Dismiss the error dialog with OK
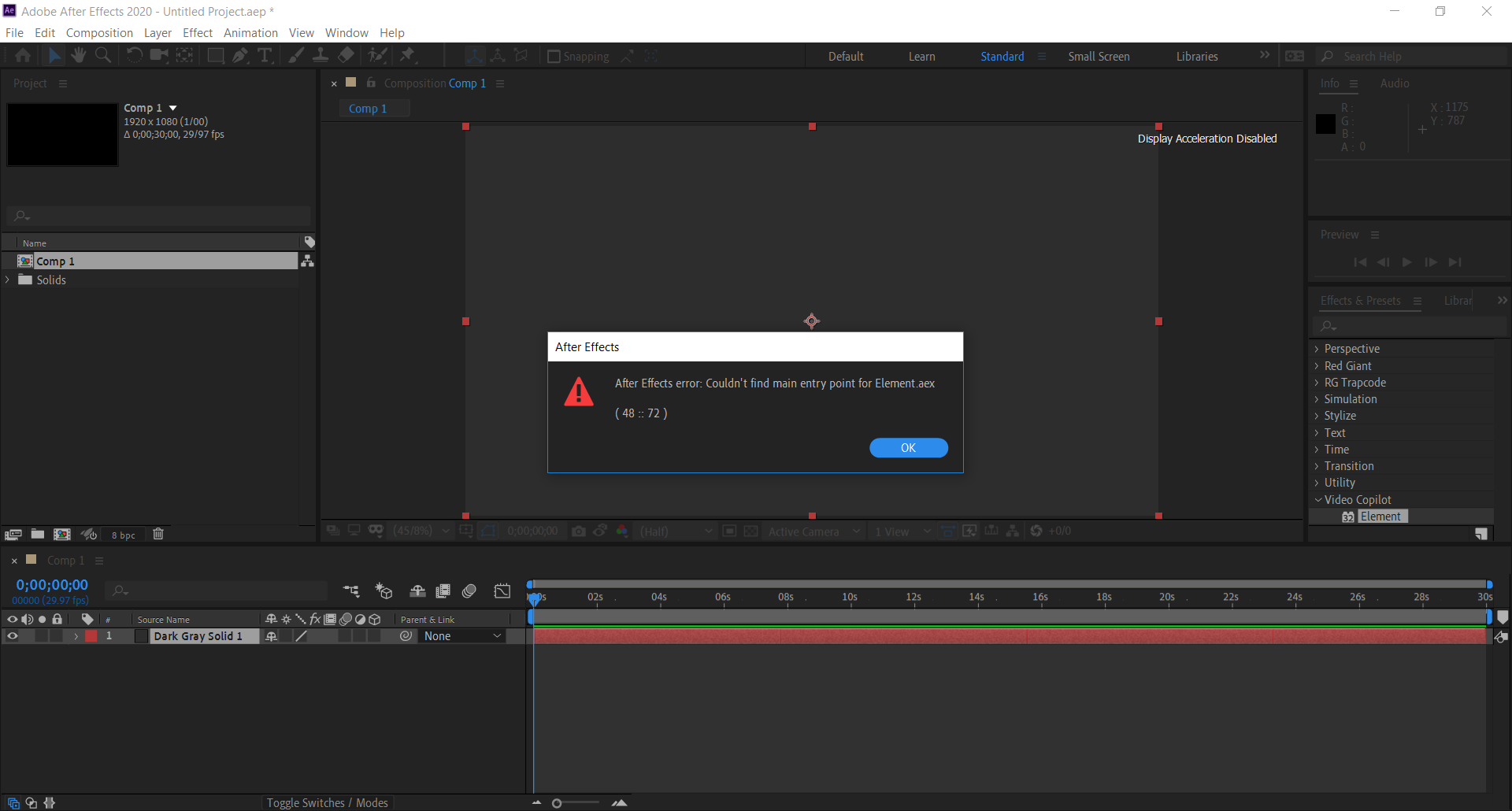Image resolution: width=1512 pixels, height=811 pixels. (908, 447)
